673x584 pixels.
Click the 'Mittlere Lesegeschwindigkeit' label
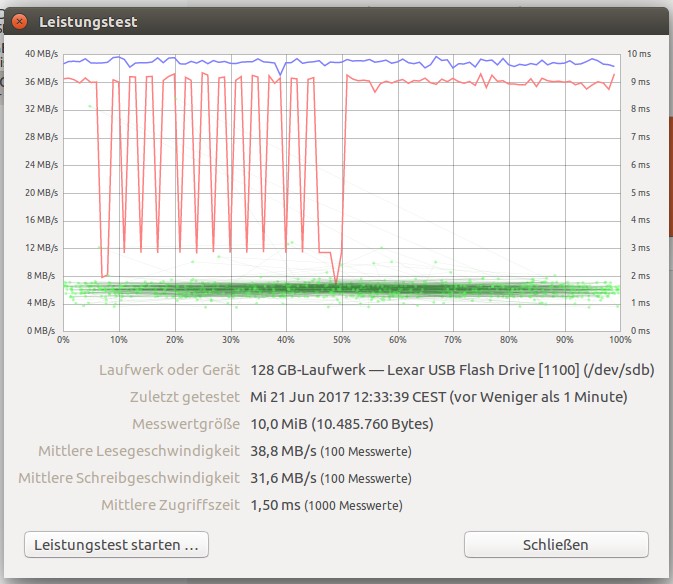point(139,451)
